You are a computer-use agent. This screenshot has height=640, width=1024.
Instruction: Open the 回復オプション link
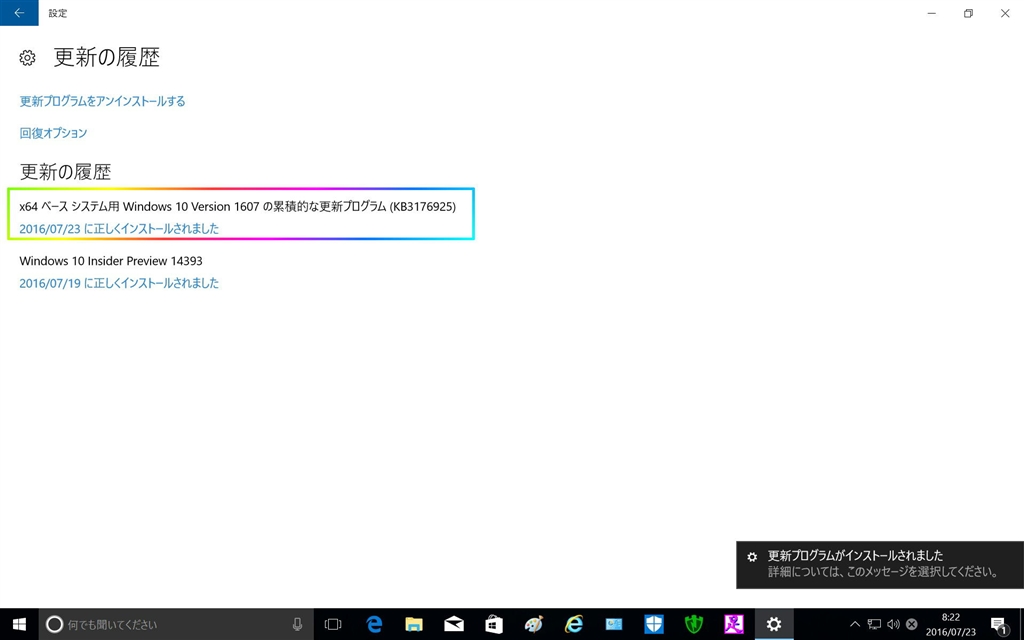[x=54, y=133]
